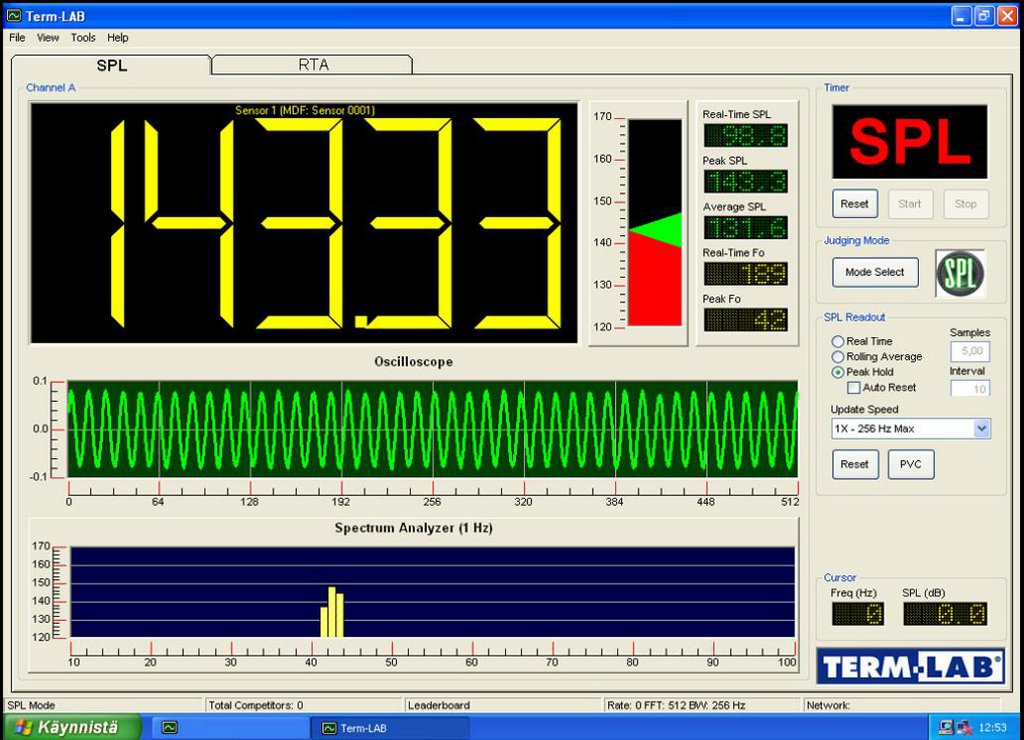Open the Update Speed dropdown
The height and width of the screenshot is (740, 1024).
(x=981, y=429)
